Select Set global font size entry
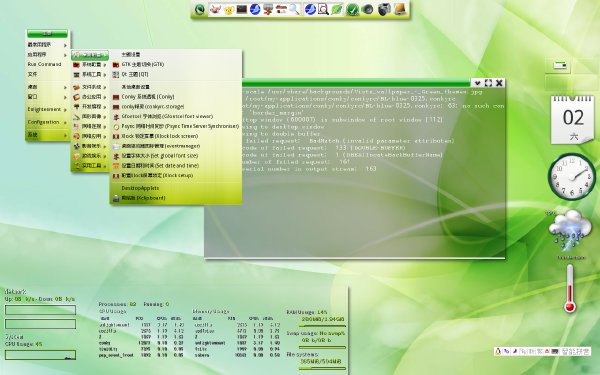The height and width of the screenshot is (375, 600). tap(176, 156)
